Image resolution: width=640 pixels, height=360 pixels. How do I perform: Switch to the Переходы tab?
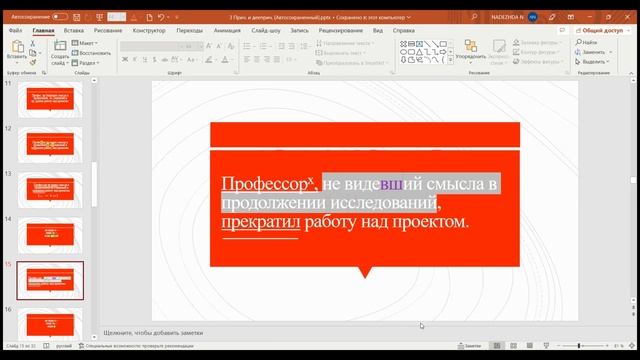[x=189, y=31]
